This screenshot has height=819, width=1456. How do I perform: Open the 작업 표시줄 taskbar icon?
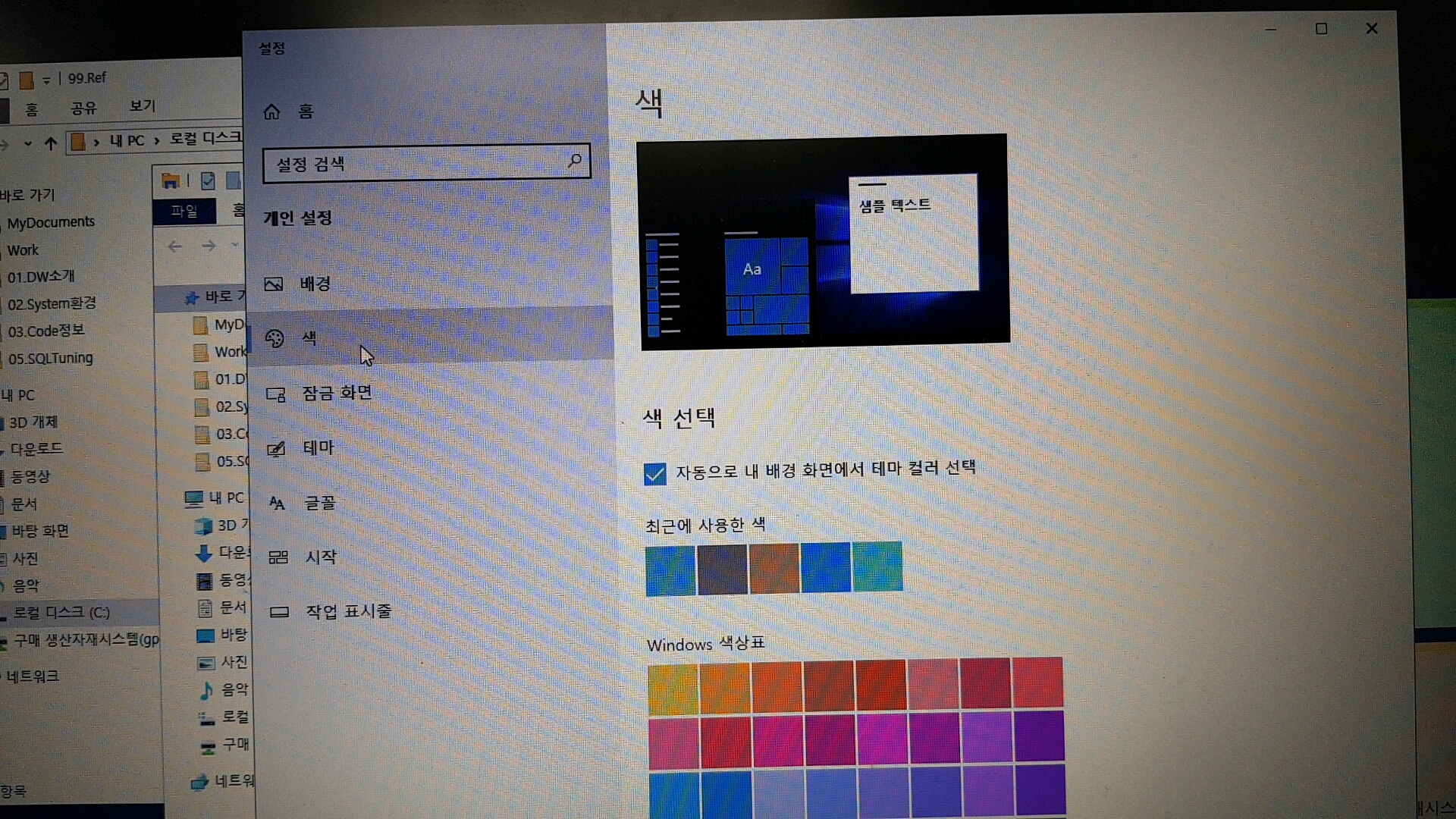click(x=279, y=612)
